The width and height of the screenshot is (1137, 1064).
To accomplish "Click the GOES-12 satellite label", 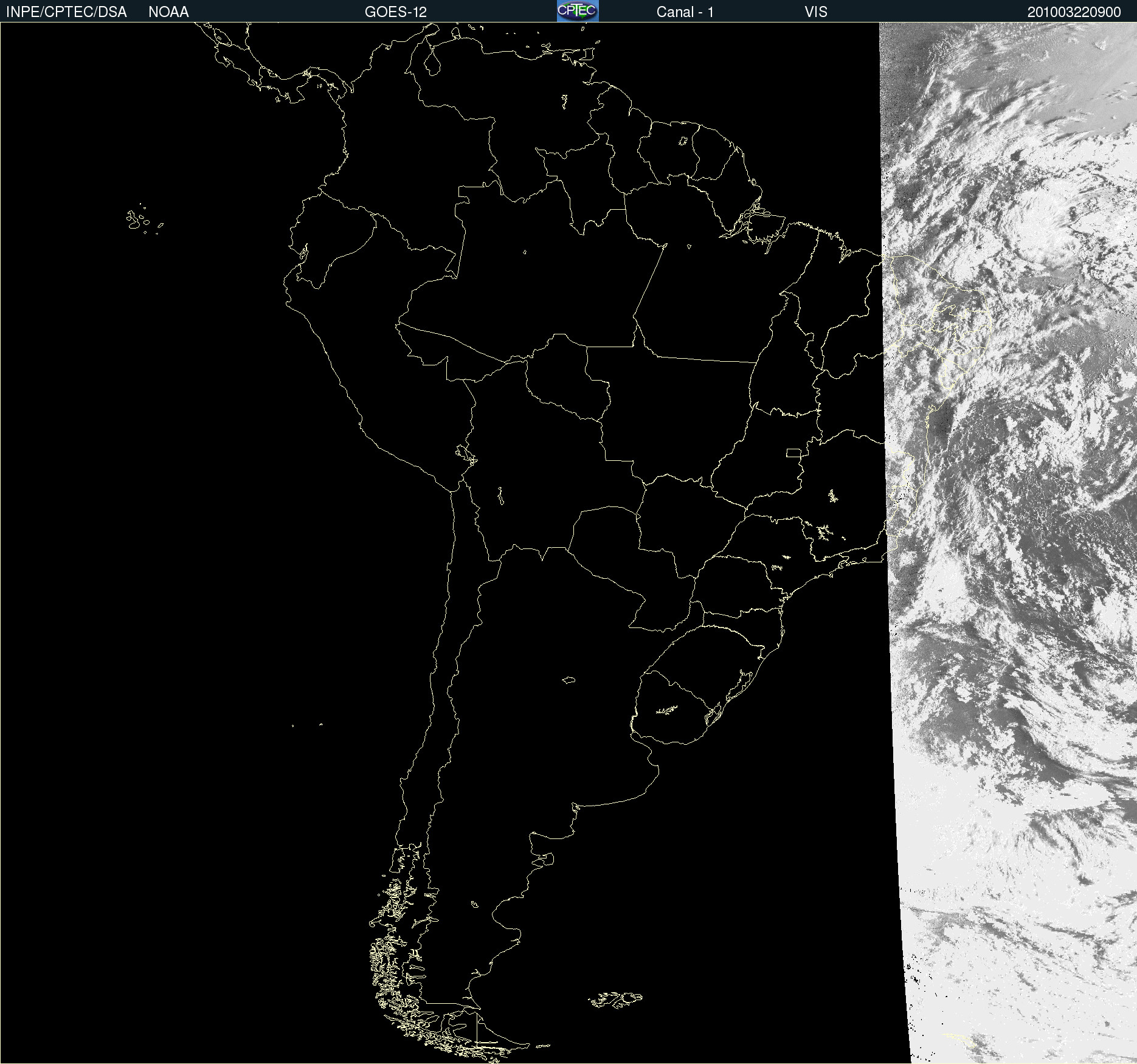I will click(396, 12).
